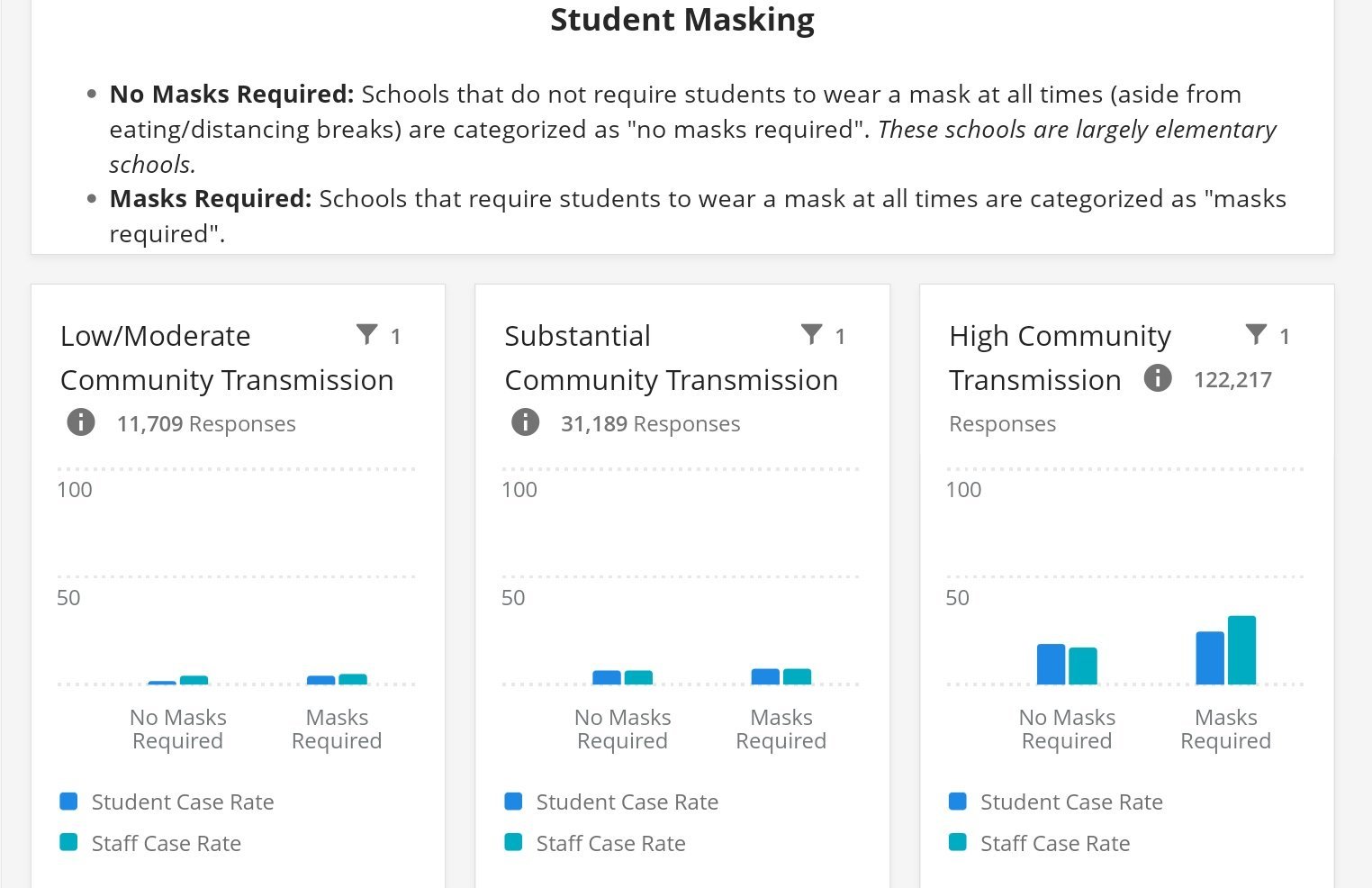Open info icon beside 122,217 in High card
This screenshot has width=1372, height=888.
pos(1158,377)
